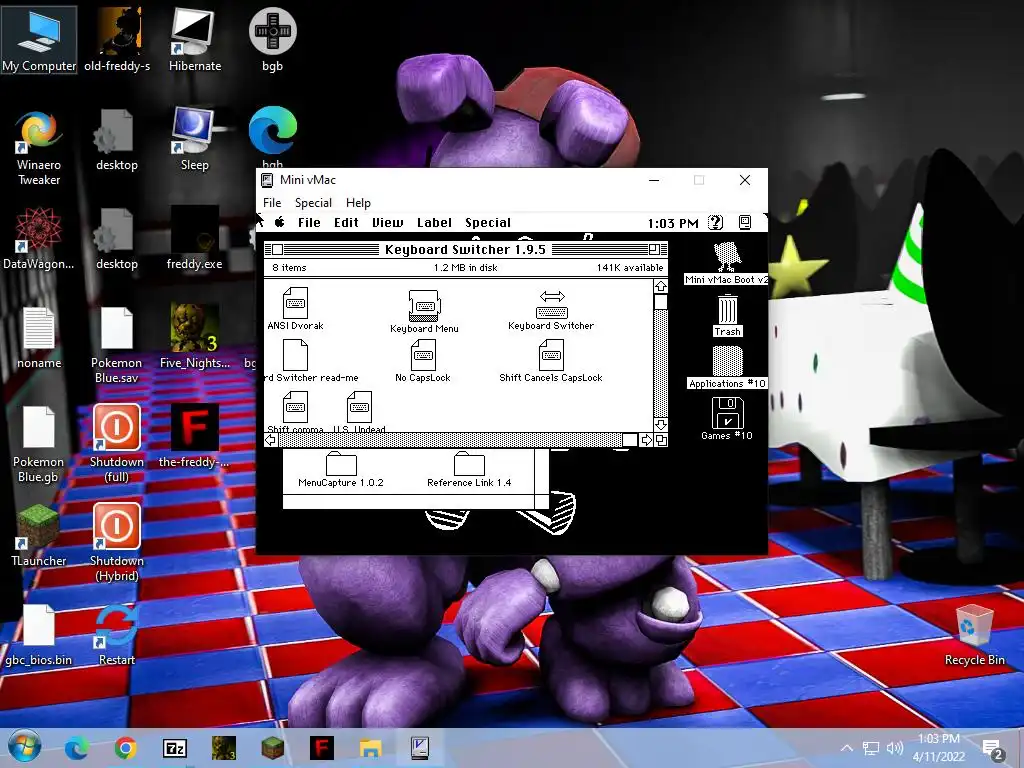The image size is (1024, 768).
Task: Select the gbc_bios.bin file icon
Action: click(39, 635)
